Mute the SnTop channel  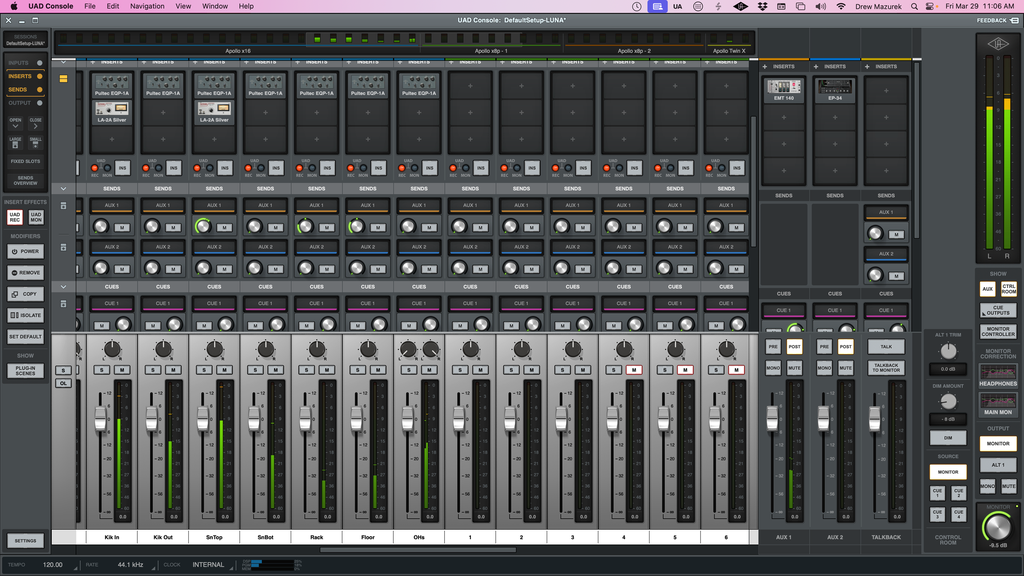pyautogui.click(x=224, y=370)
